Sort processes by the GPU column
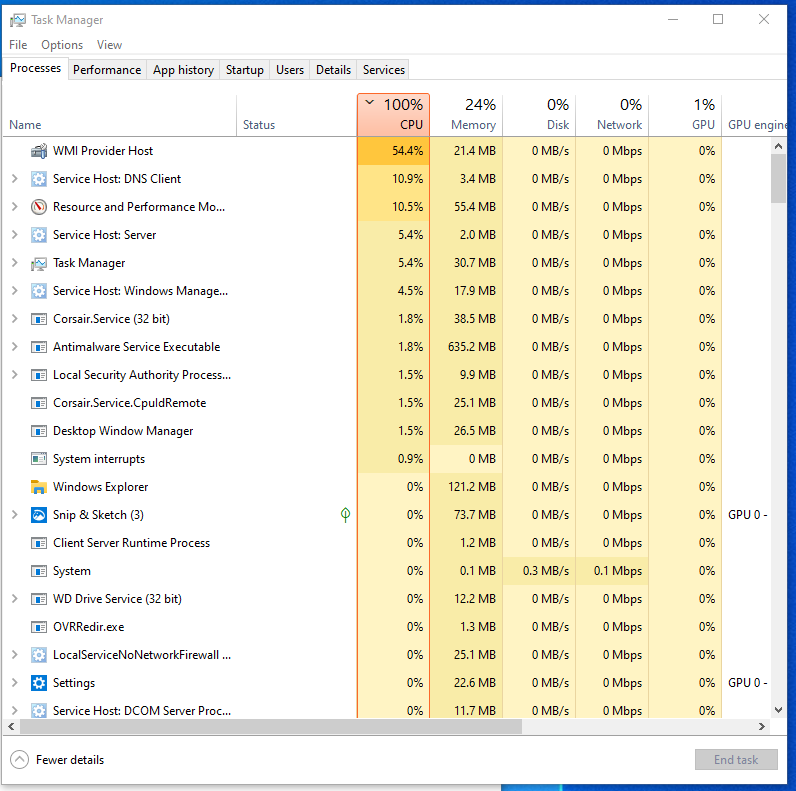The image size is (796, 791). pyautogui.click(x=685, y=115)
